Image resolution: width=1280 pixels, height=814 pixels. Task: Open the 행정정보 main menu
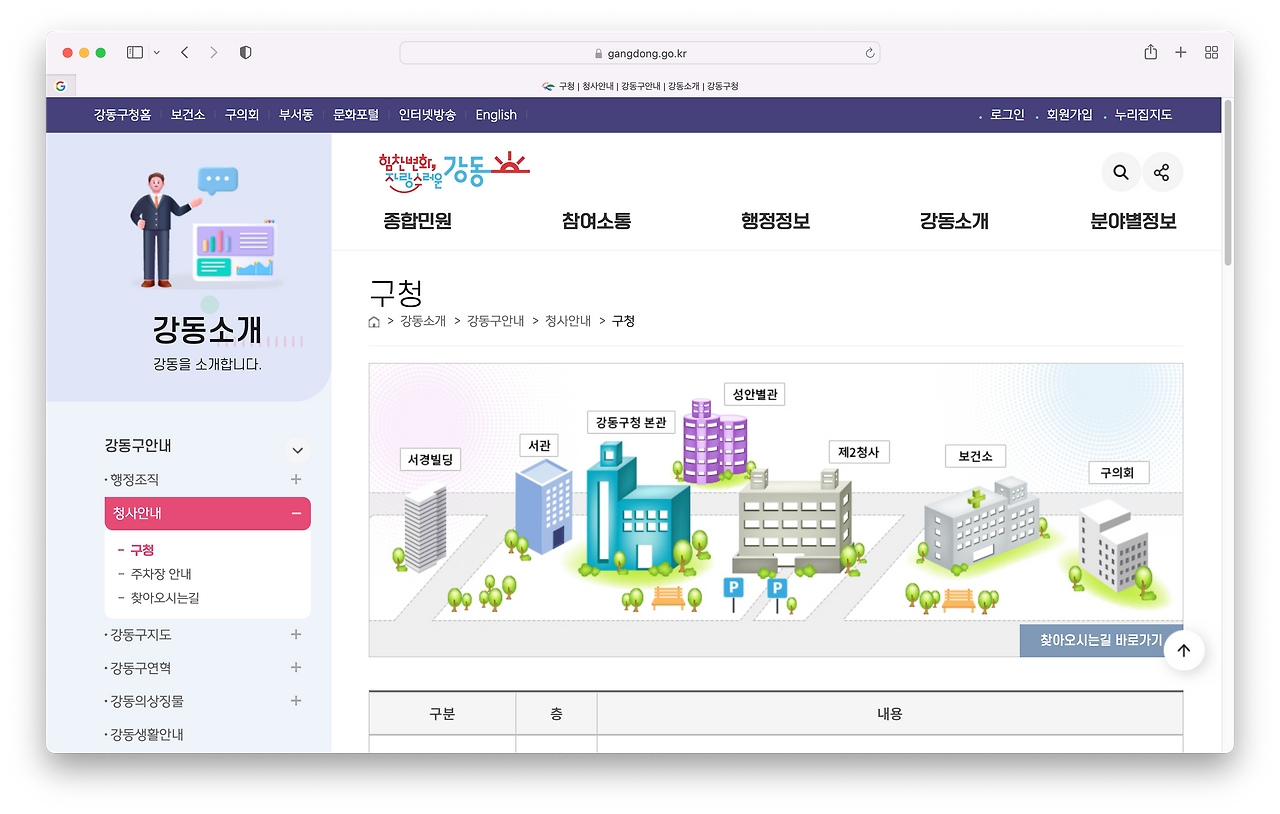(x=775, y=221)
